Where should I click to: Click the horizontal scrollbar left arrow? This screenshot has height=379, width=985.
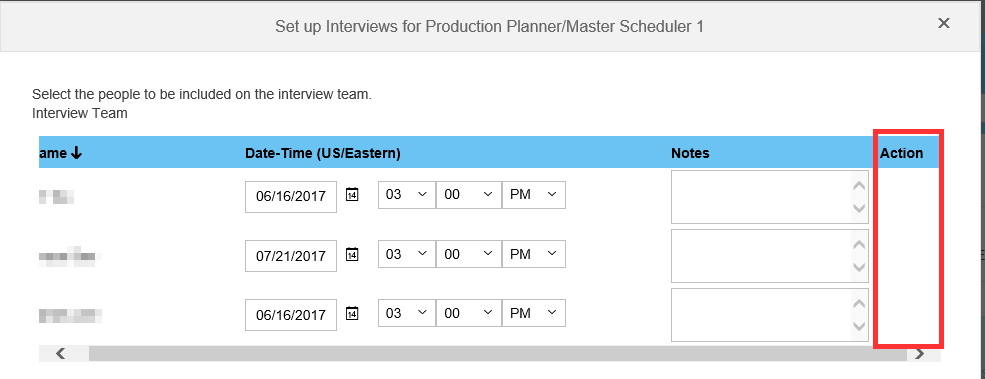click(x=60, y=353)
